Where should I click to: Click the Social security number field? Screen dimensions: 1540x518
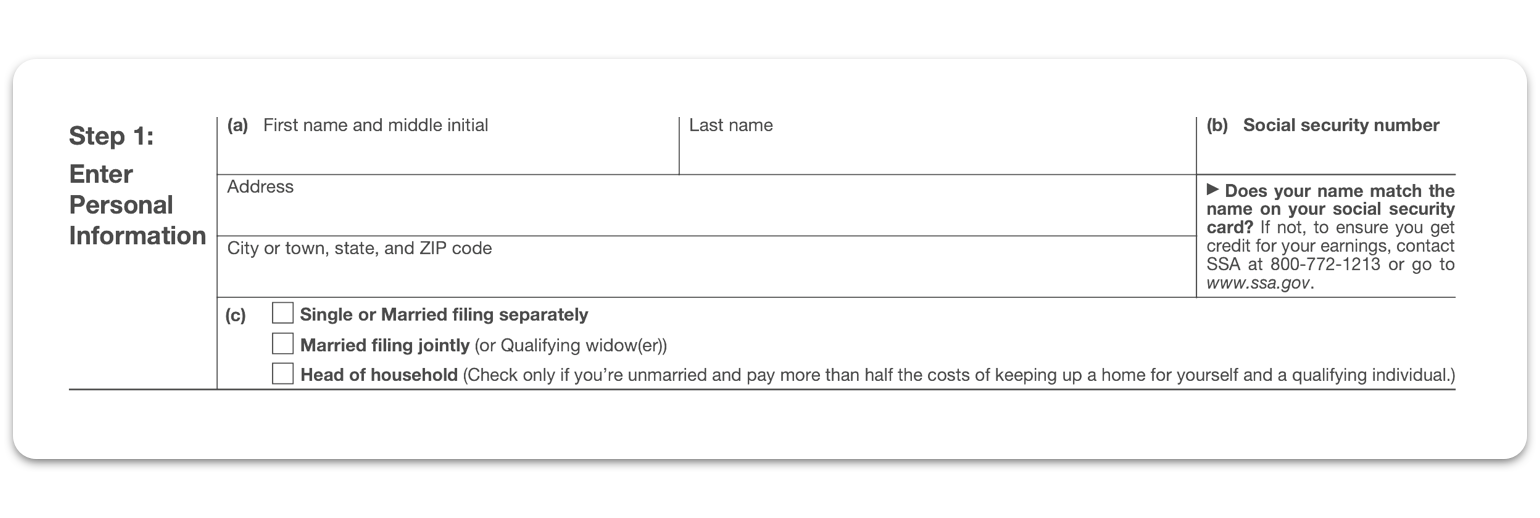[1325, 155]
